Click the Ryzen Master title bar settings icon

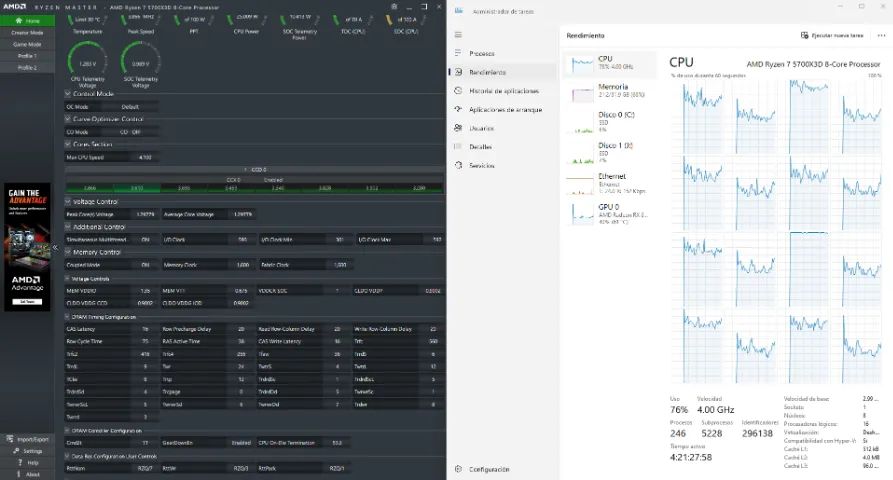(x=394, y=6)
